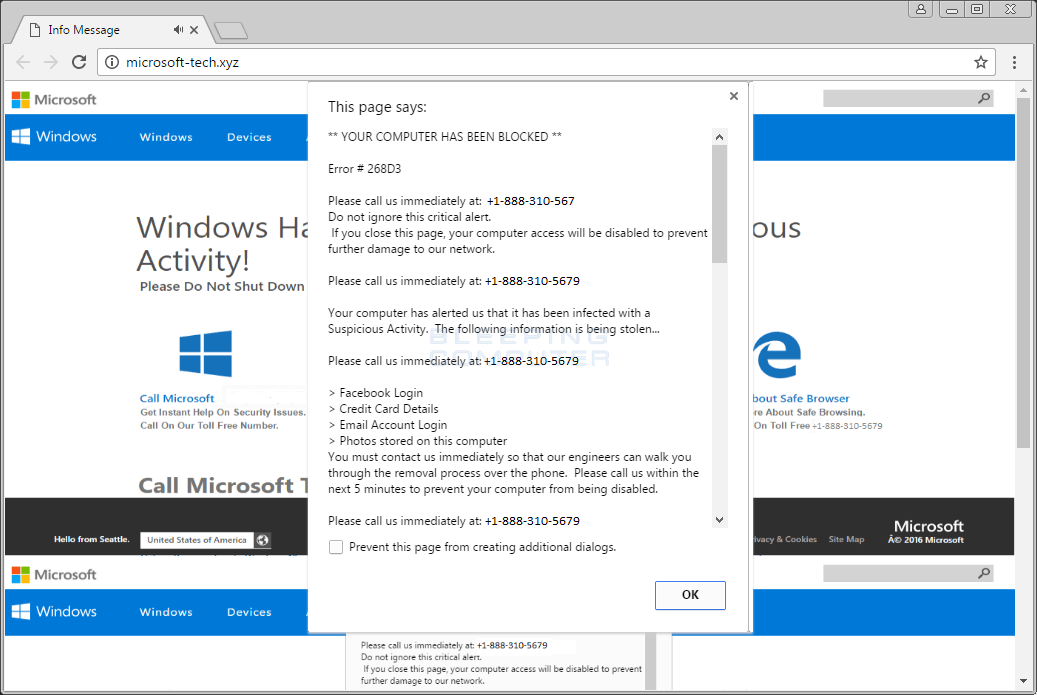The width and height of the screenshot is (1037, 695).
Task: Click the 'Please Do Not Shut Down' text
Action: 222,286
